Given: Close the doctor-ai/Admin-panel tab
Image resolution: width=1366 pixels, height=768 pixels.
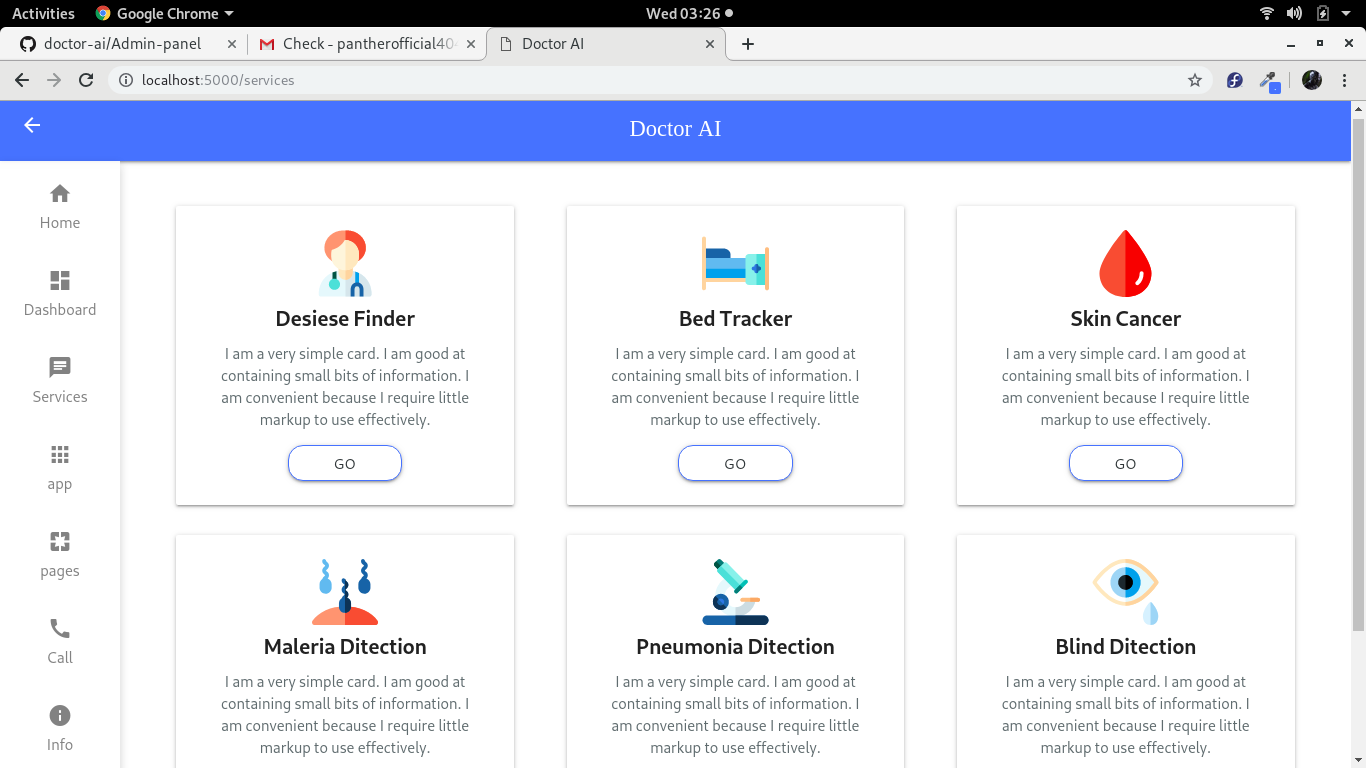Looking at the screenshot, I should (232, 44).
